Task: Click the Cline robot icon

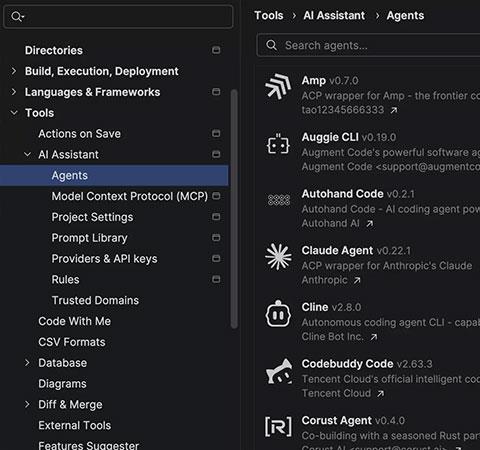Action: (x=278, y=314)
